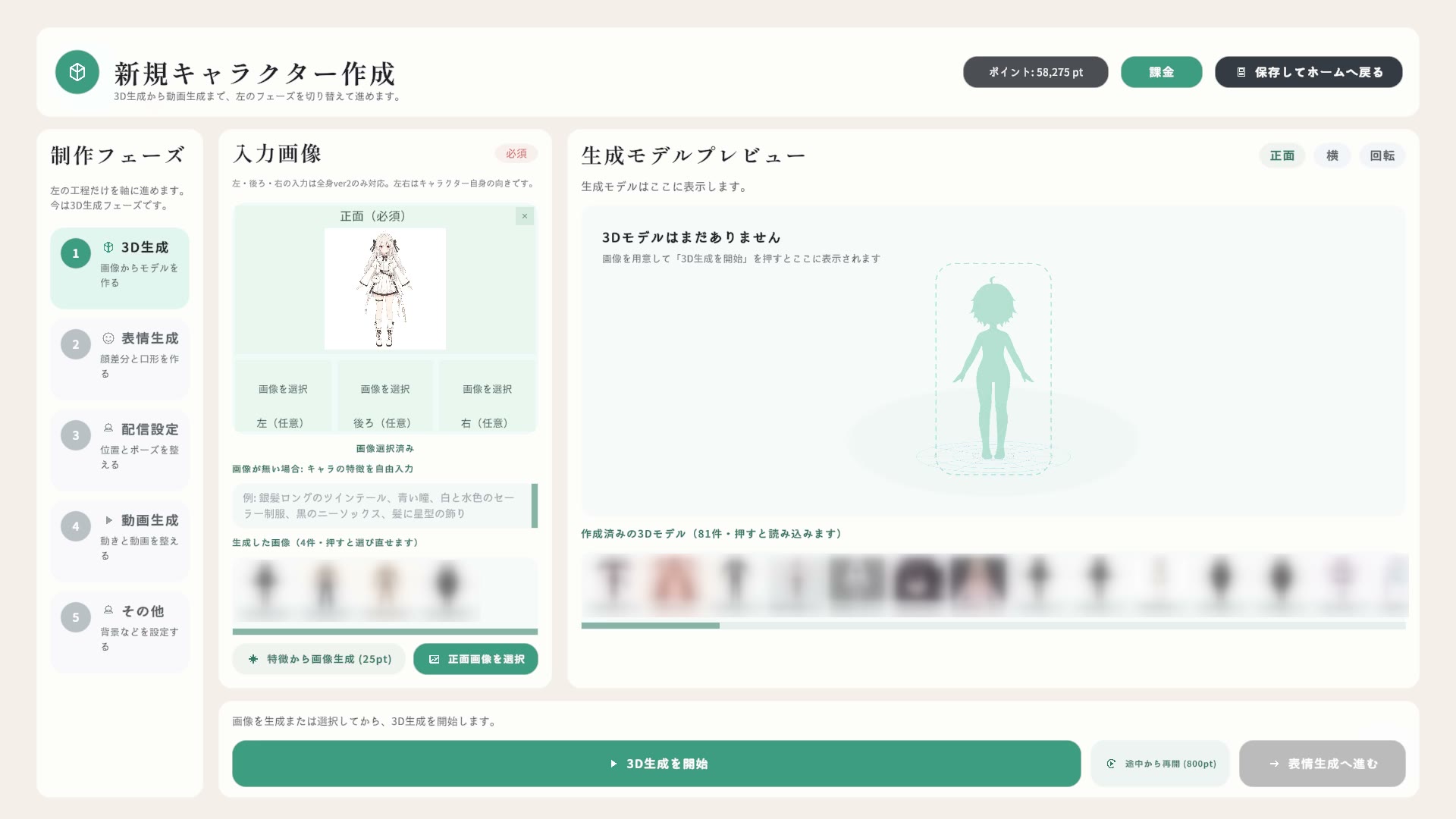Click the 表情生成 smiley face icon
This screenshot has width=1456, height=819.
[x=108, y=338]
